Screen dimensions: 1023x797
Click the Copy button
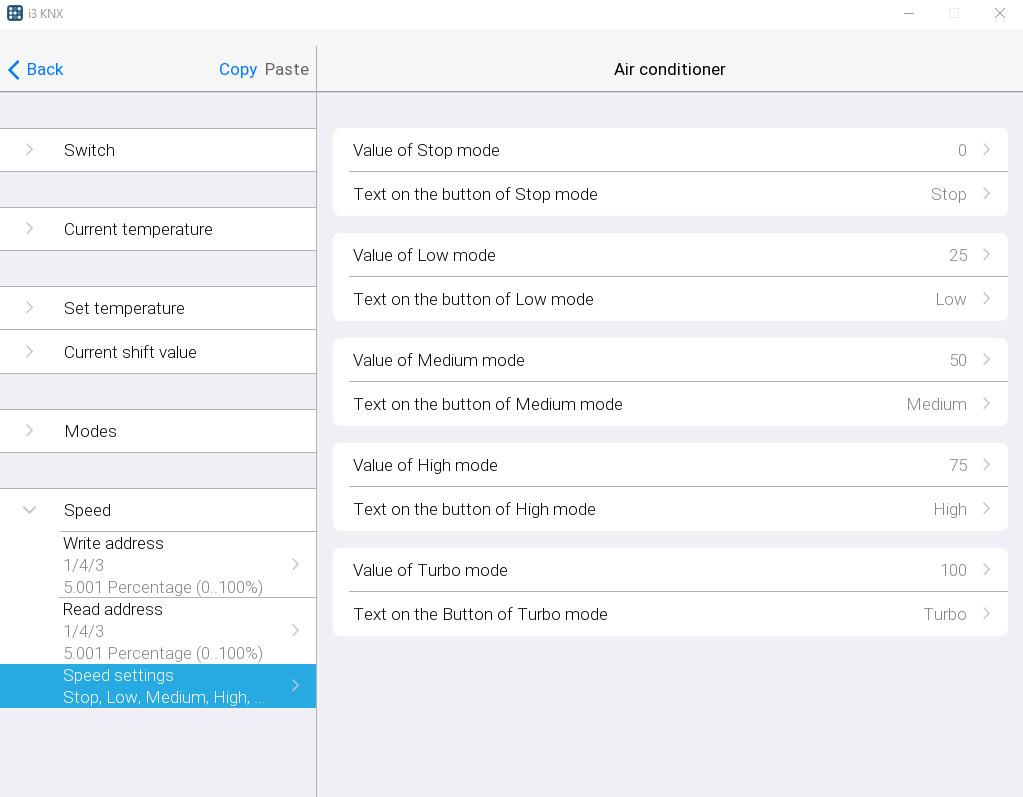(238, 70)
